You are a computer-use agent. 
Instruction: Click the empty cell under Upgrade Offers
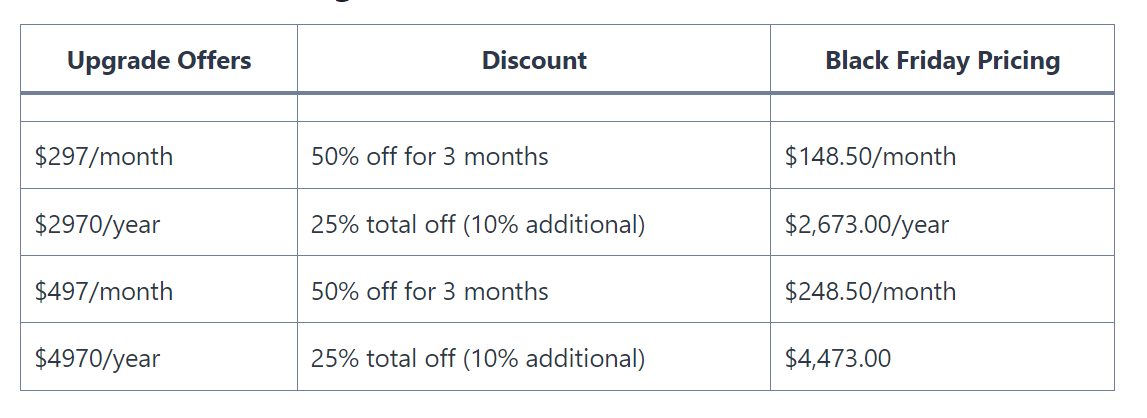click(x=159, y=108)
